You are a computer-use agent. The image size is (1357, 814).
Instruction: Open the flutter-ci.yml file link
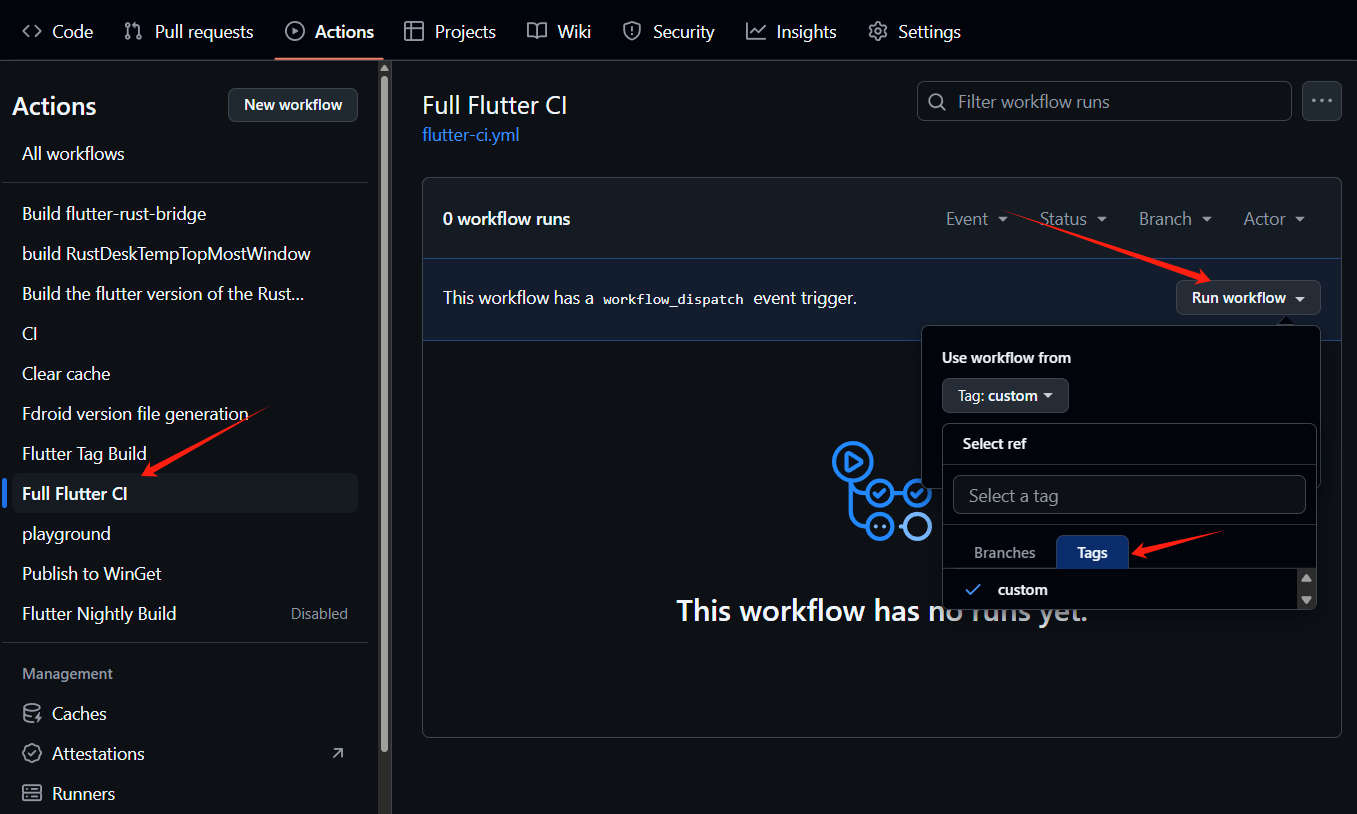click(x=471, y=134)
